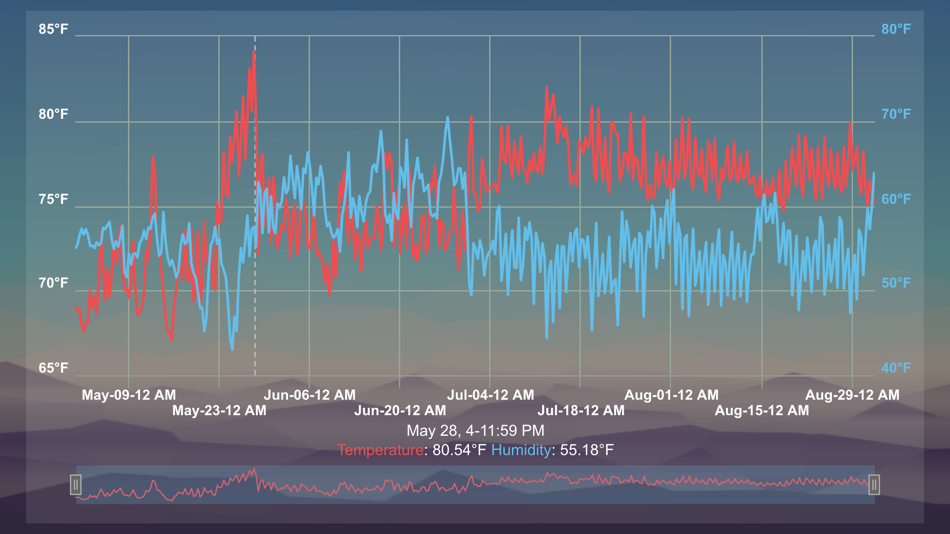Click the May 28, 4-11:59 PM date readout
The image size is (950, 534).
coord(475,431)
